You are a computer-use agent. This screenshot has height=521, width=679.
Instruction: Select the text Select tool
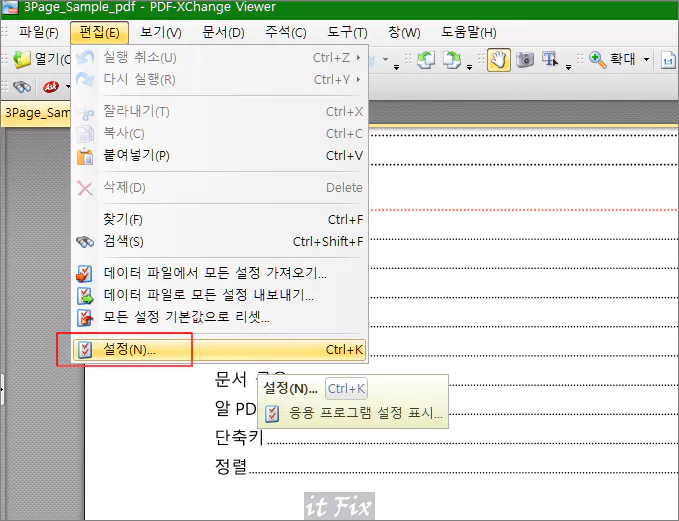550,59
